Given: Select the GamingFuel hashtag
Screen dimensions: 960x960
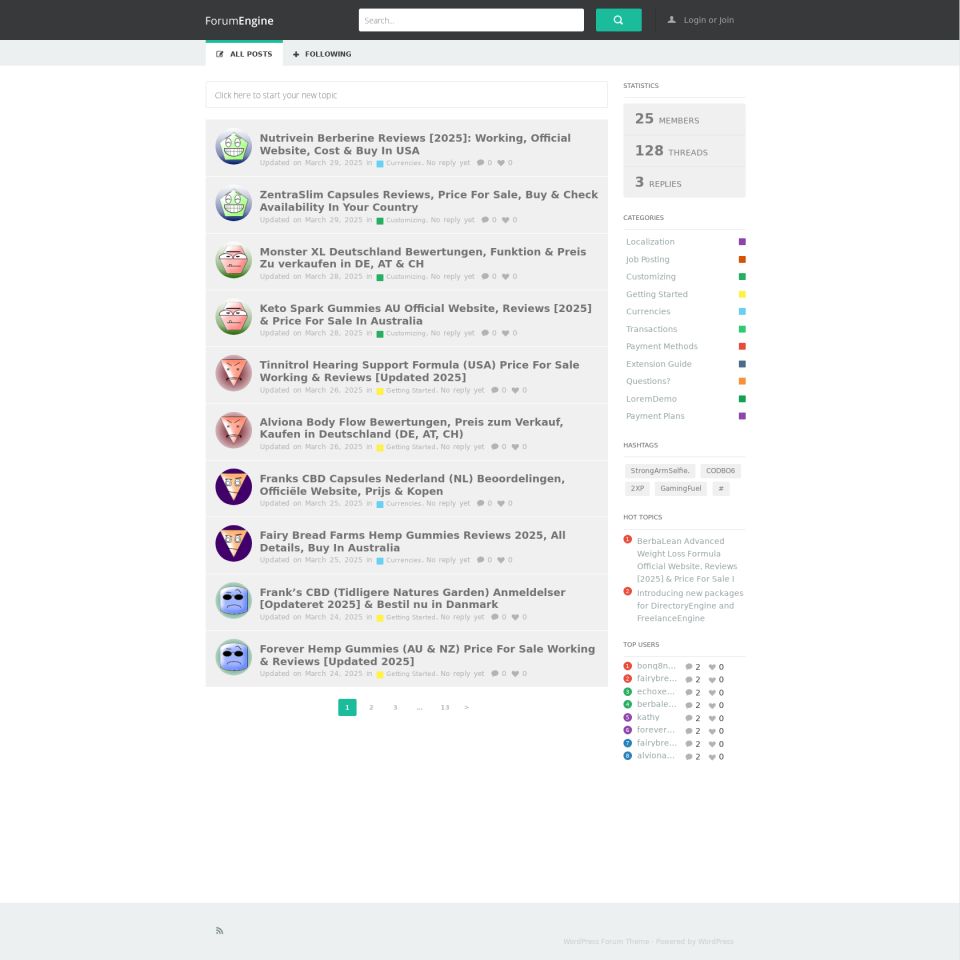Looking at the screenshot, I should (680, 489).
